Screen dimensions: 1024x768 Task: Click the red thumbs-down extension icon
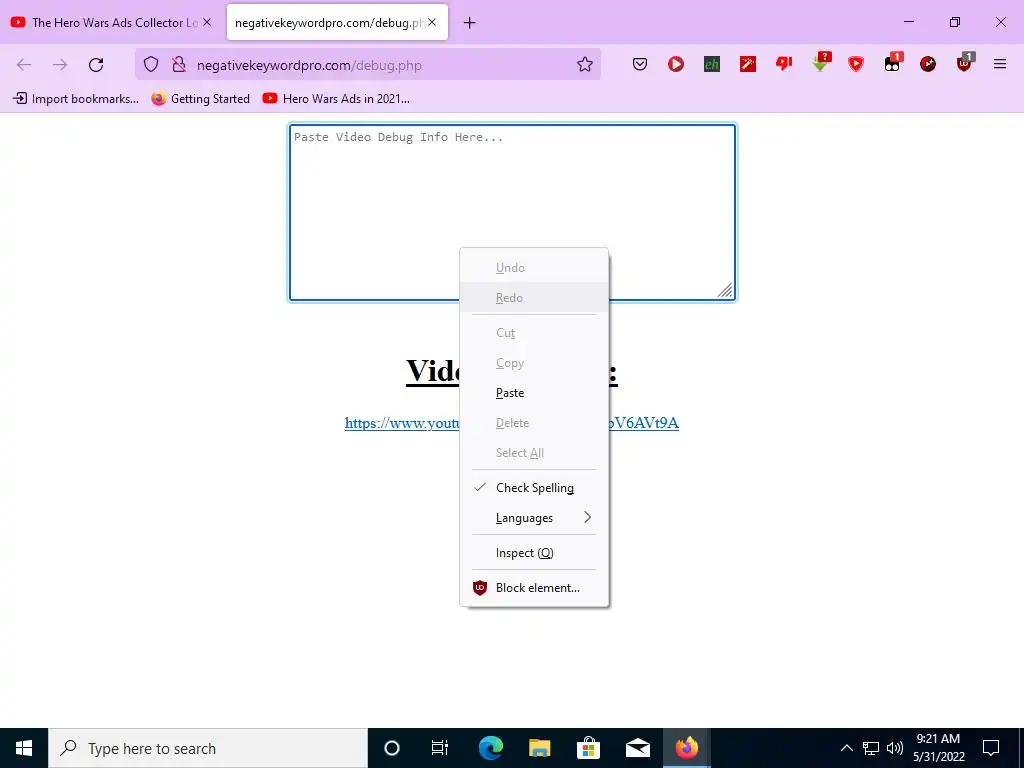click(x=784, y=63)
